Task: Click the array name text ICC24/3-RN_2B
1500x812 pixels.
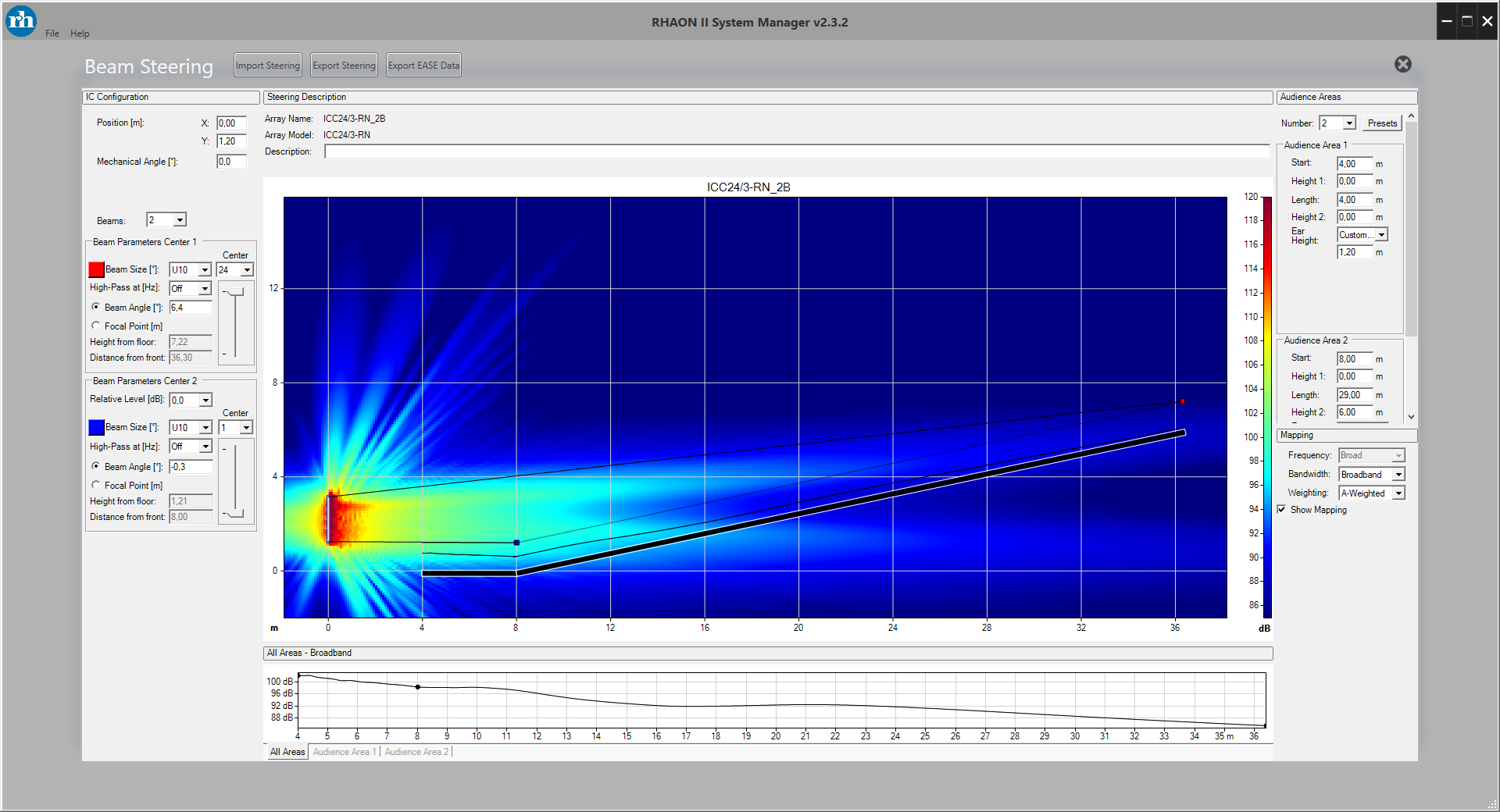Action: tap(355, 119)
